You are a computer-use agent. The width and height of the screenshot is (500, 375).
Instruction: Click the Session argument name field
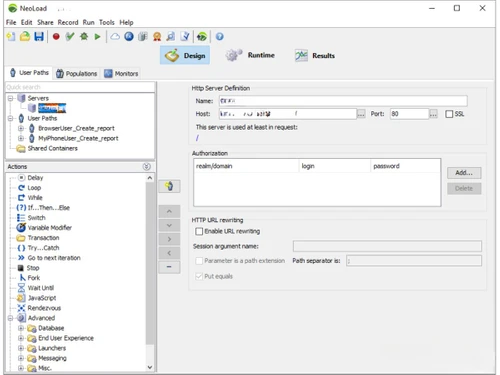387,246
